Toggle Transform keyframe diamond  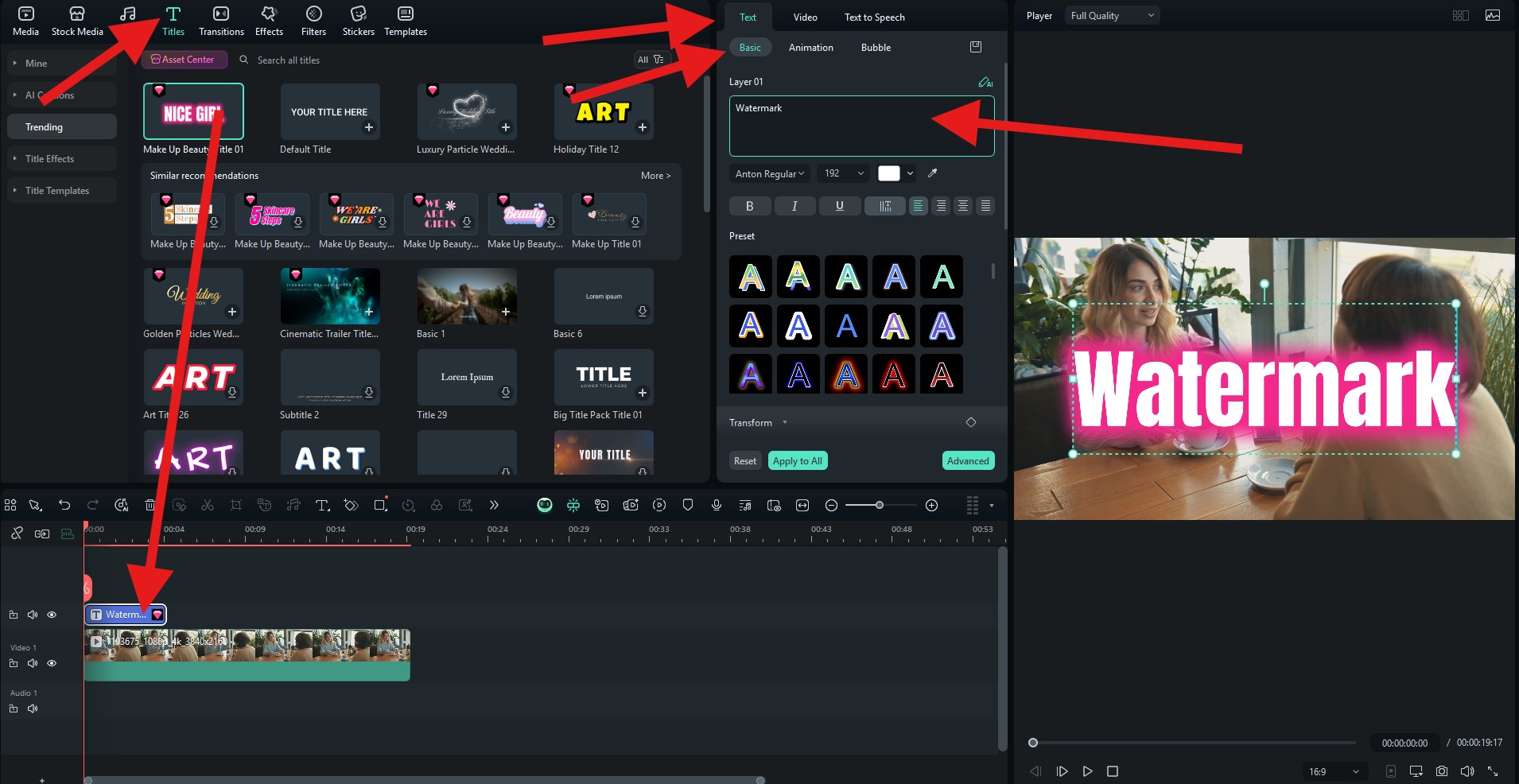point(971,422)
